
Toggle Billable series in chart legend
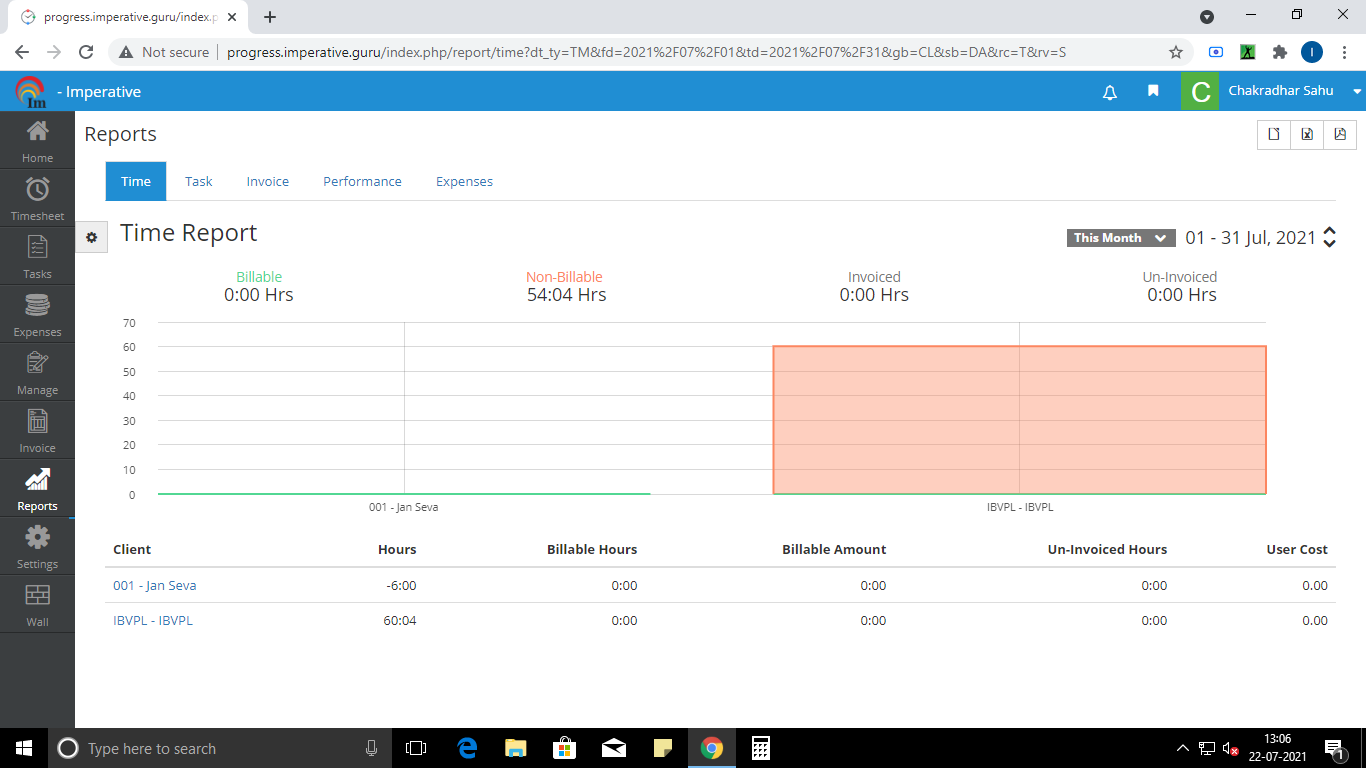coord(259,277)
